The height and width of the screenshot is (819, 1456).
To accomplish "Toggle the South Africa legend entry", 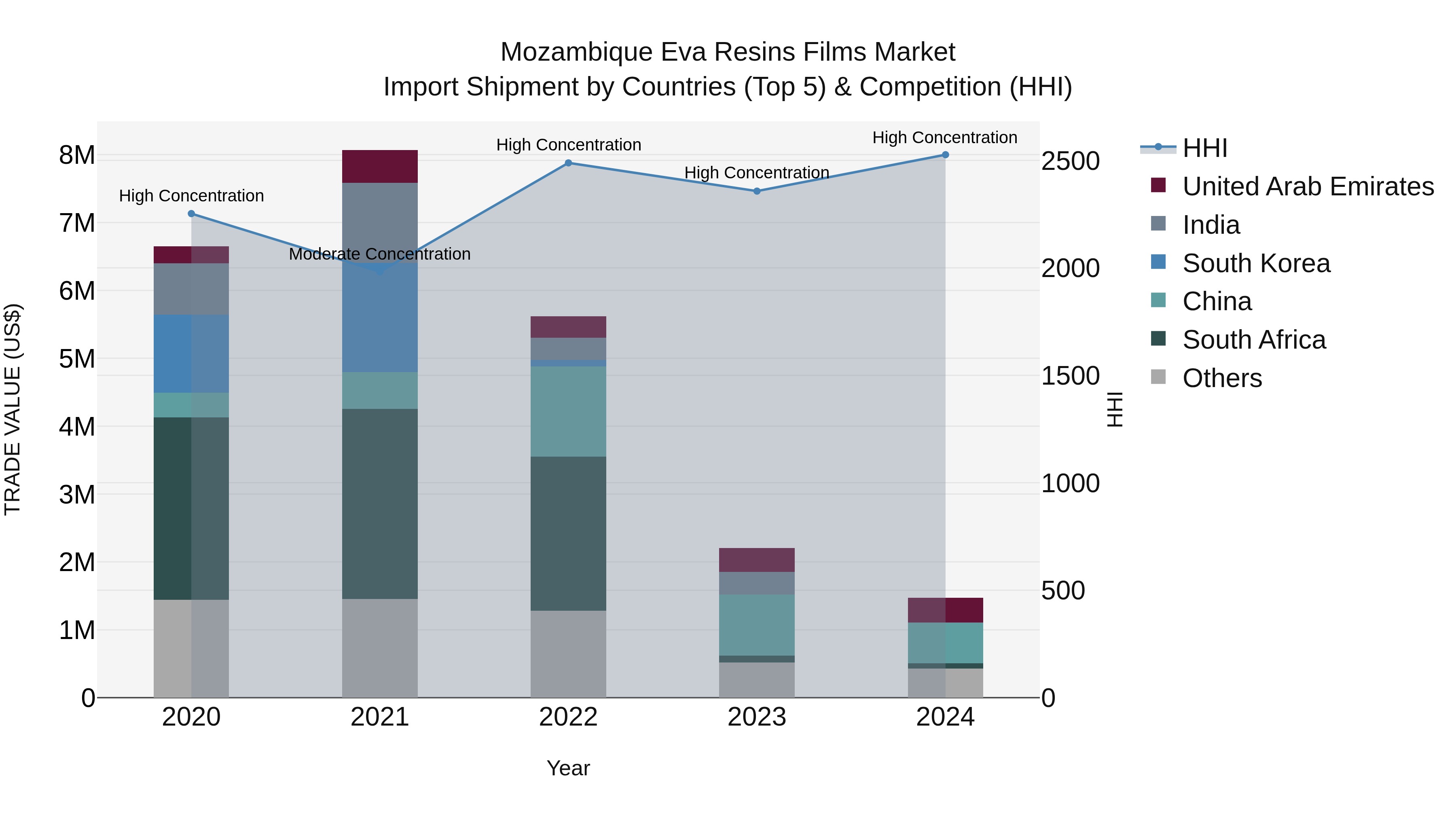I will [x=1238, y=340].
